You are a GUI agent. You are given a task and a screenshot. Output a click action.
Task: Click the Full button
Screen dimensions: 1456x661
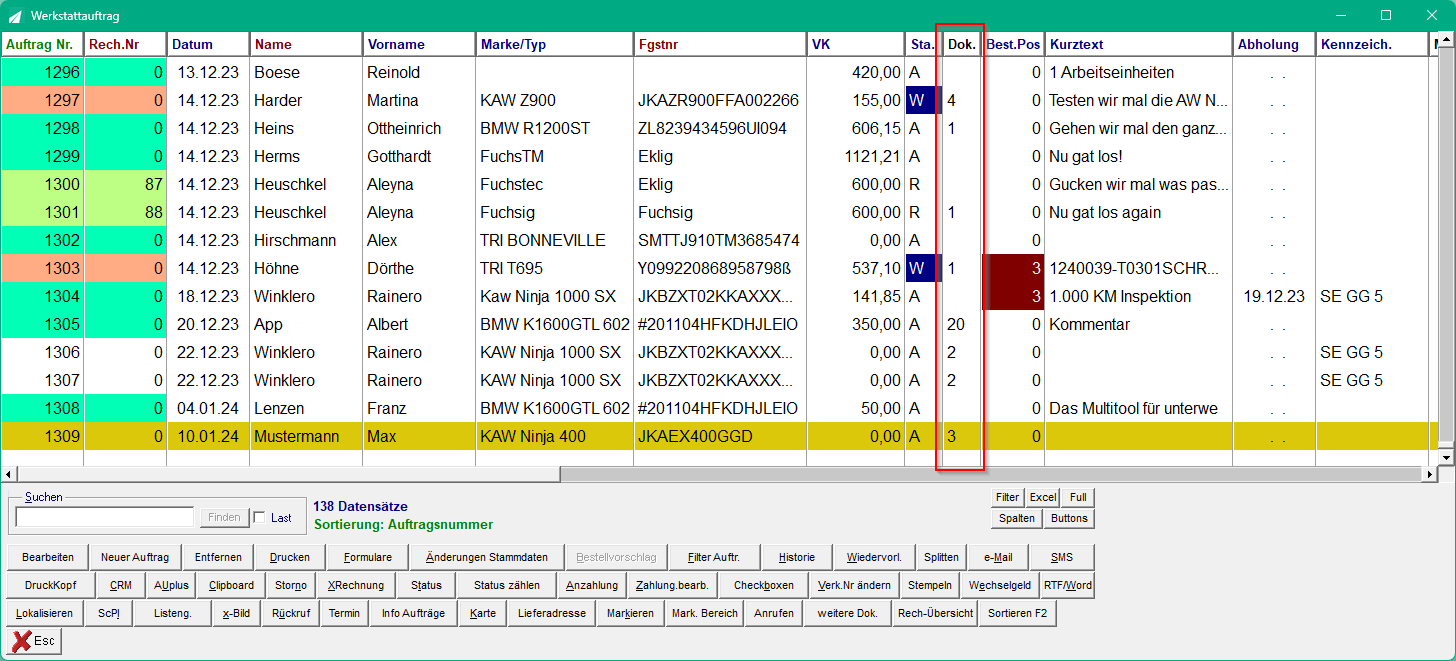tap(1078, 498)
